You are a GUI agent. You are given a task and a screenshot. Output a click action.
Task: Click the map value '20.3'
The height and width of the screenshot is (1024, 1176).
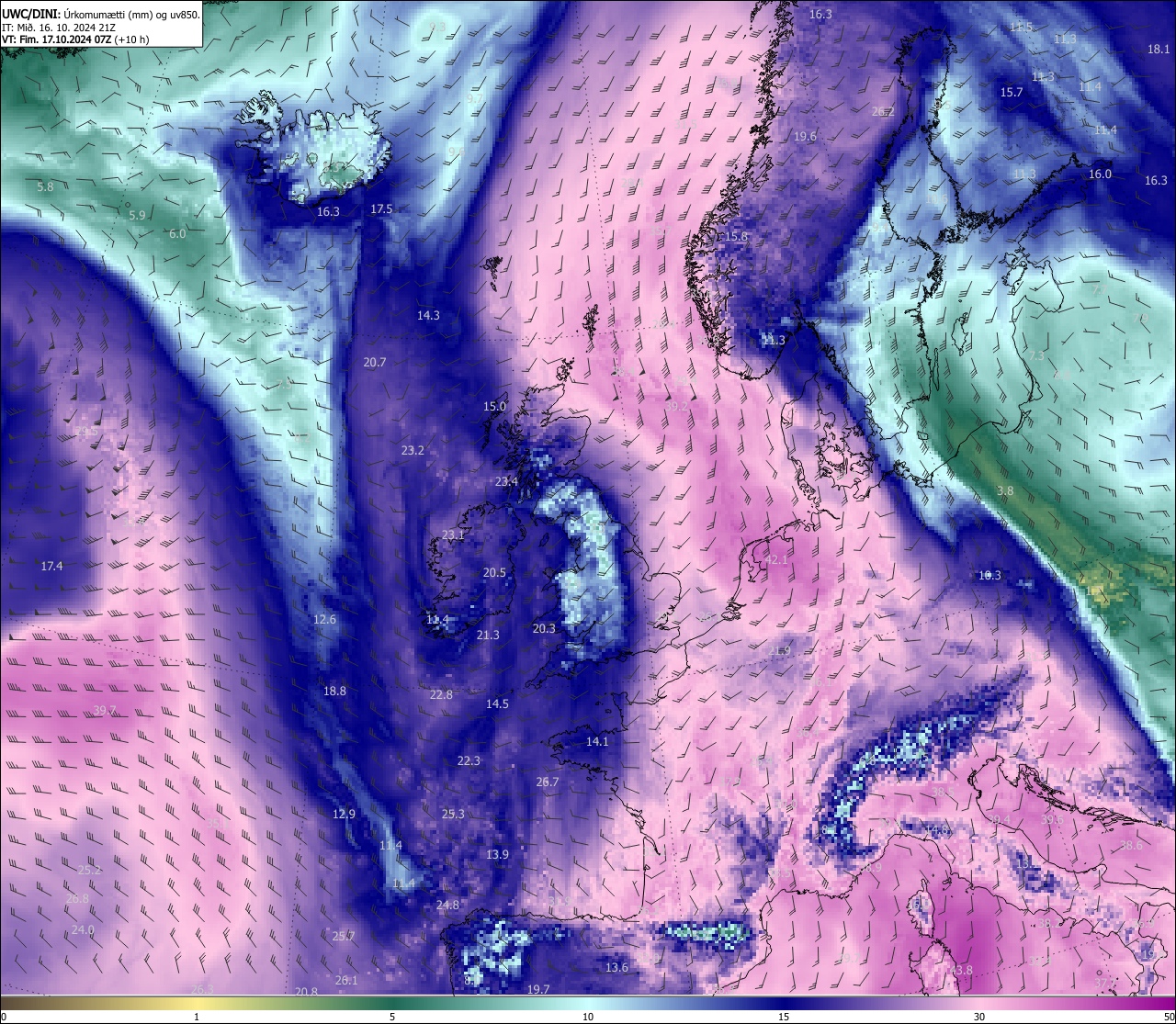click(544, 629)
